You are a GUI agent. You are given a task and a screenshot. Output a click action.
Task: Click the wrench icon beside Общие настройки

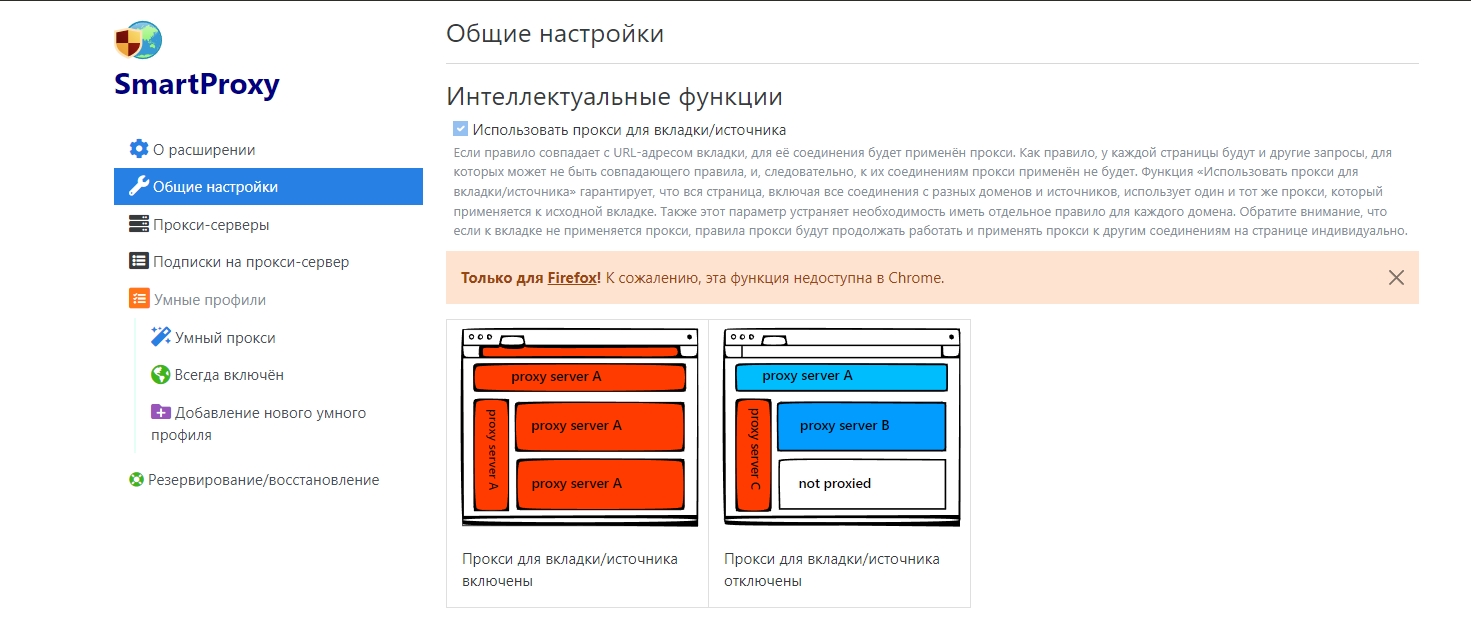click(x=139, y=186)
